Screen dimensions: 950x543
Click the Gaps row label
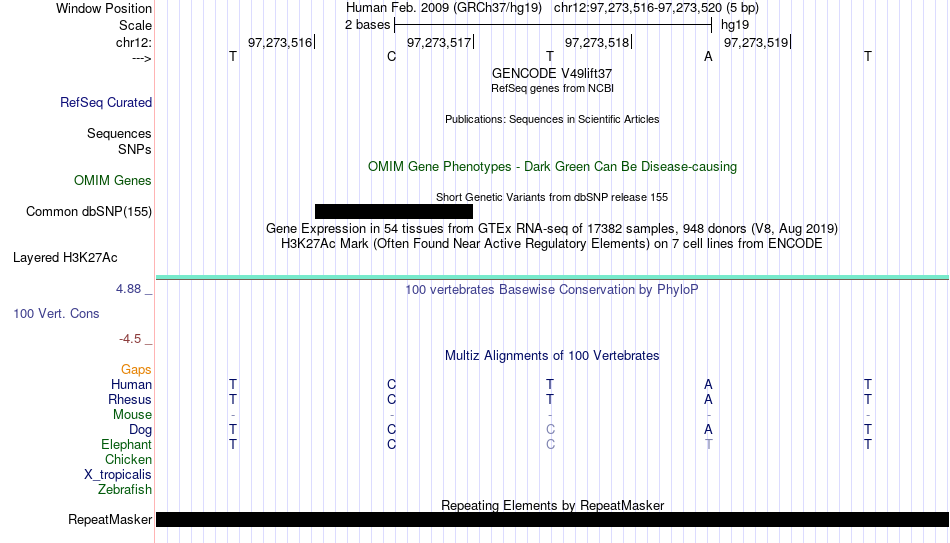tap(136, 370)
